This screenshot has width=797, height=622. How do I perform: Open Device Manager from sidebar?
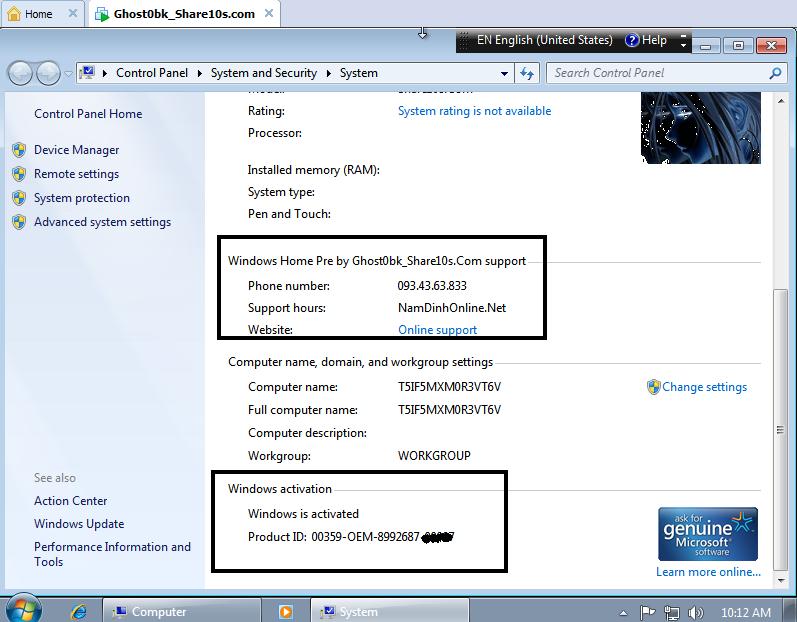point(76,150)
